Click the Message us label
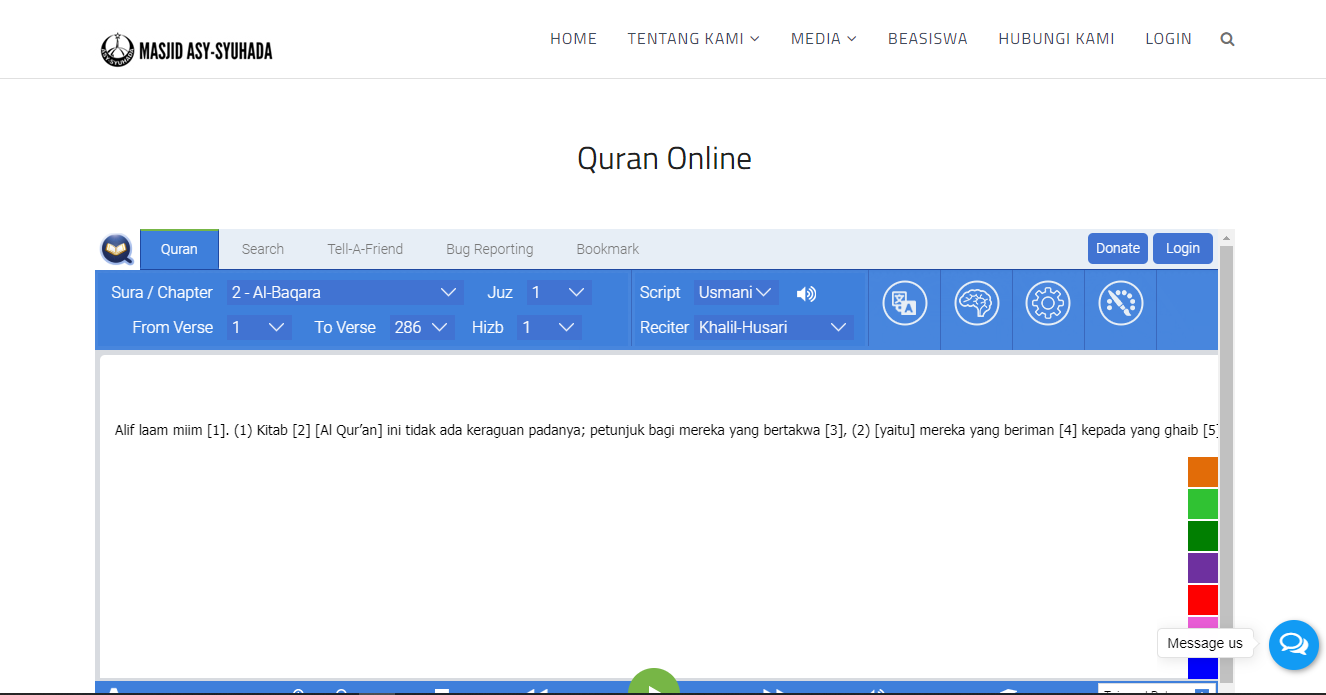Screen dimensions: 1326x695 coord(1205,643)
